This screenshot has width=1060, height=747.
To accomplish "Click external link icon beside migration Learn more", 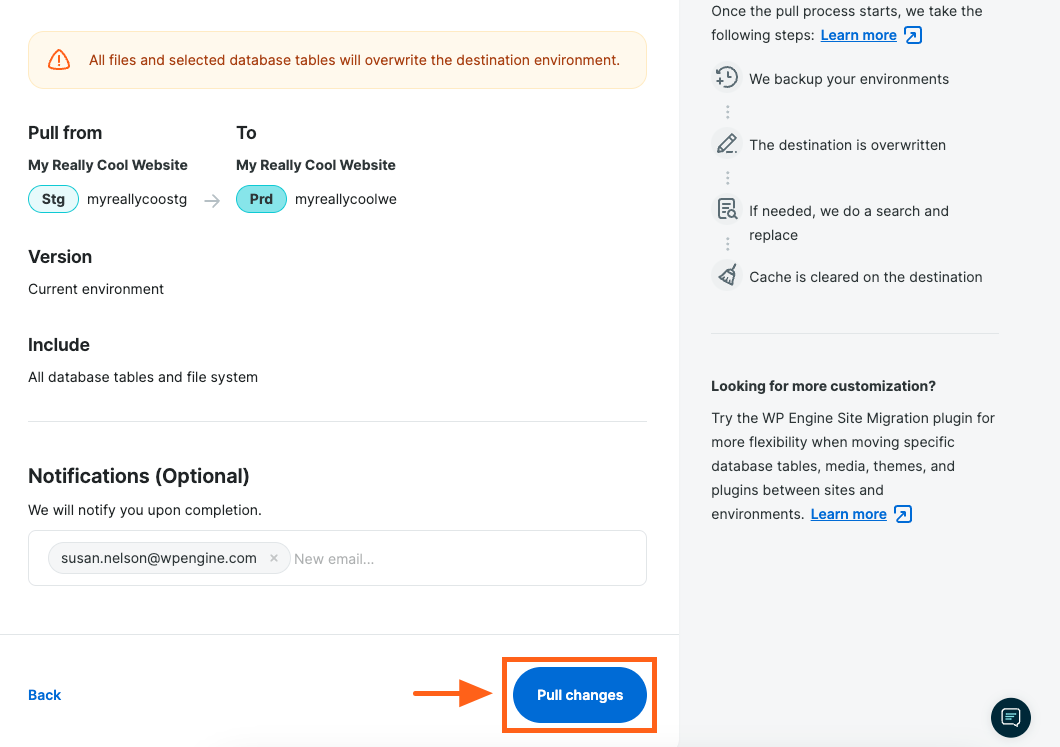I will 902,514.
